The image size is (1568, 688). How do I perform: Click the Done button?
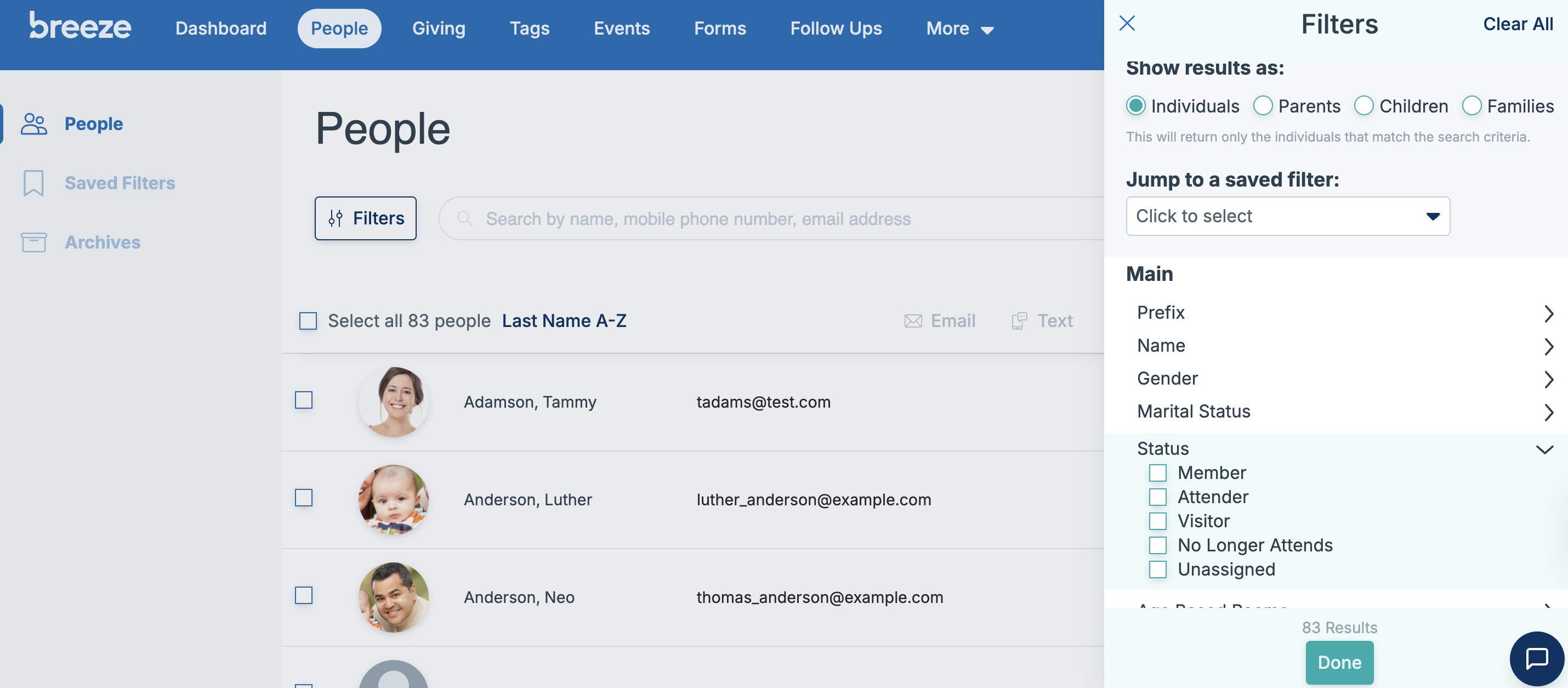coord(1339,662)
